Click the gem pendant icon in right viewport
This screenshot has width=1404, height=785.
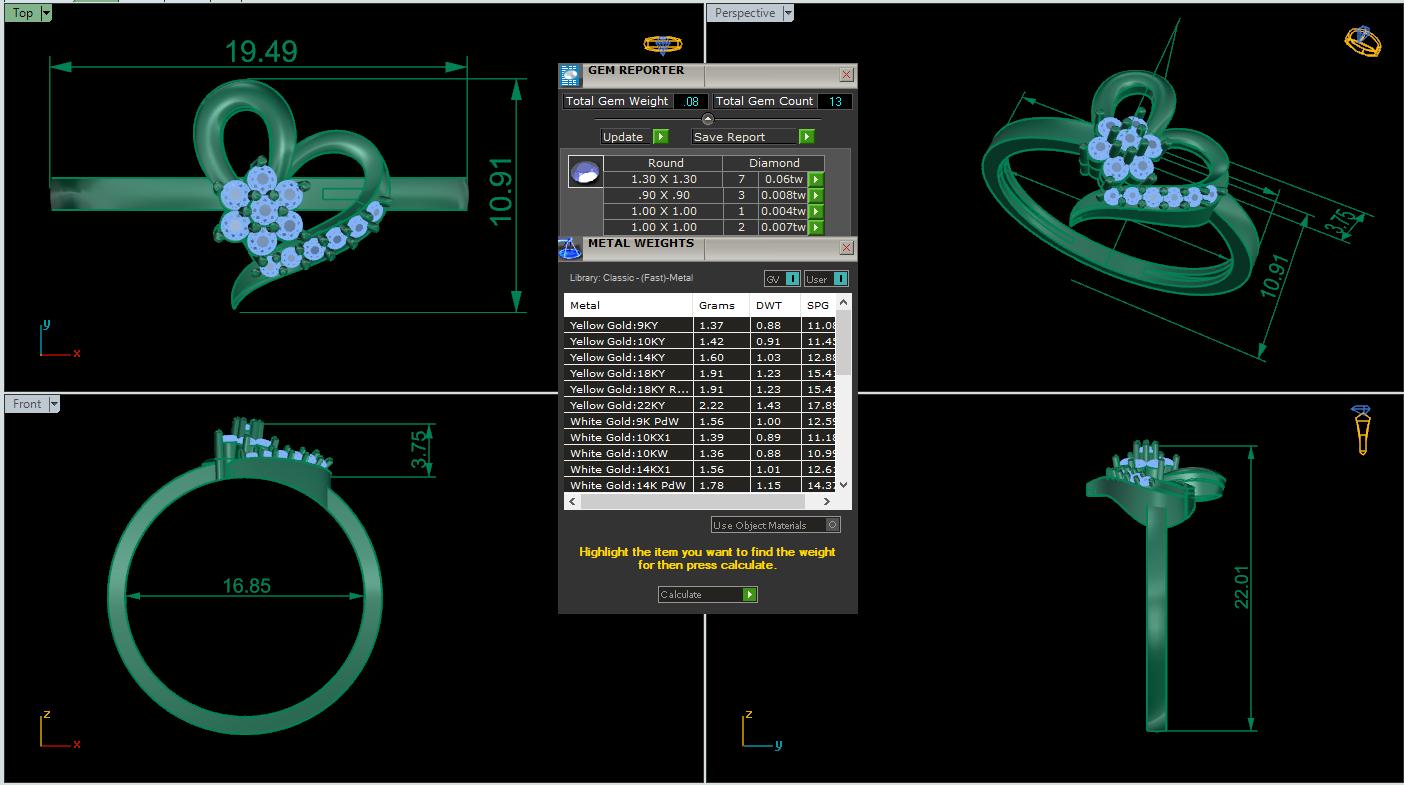[1361, 430]
